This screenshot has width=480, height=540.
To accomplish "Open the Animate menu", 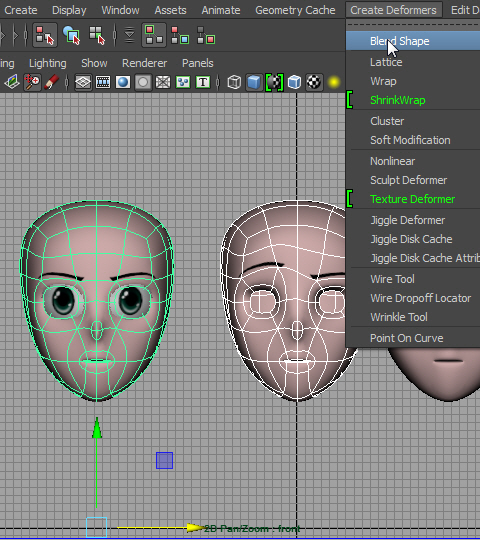I will point(221,10).
